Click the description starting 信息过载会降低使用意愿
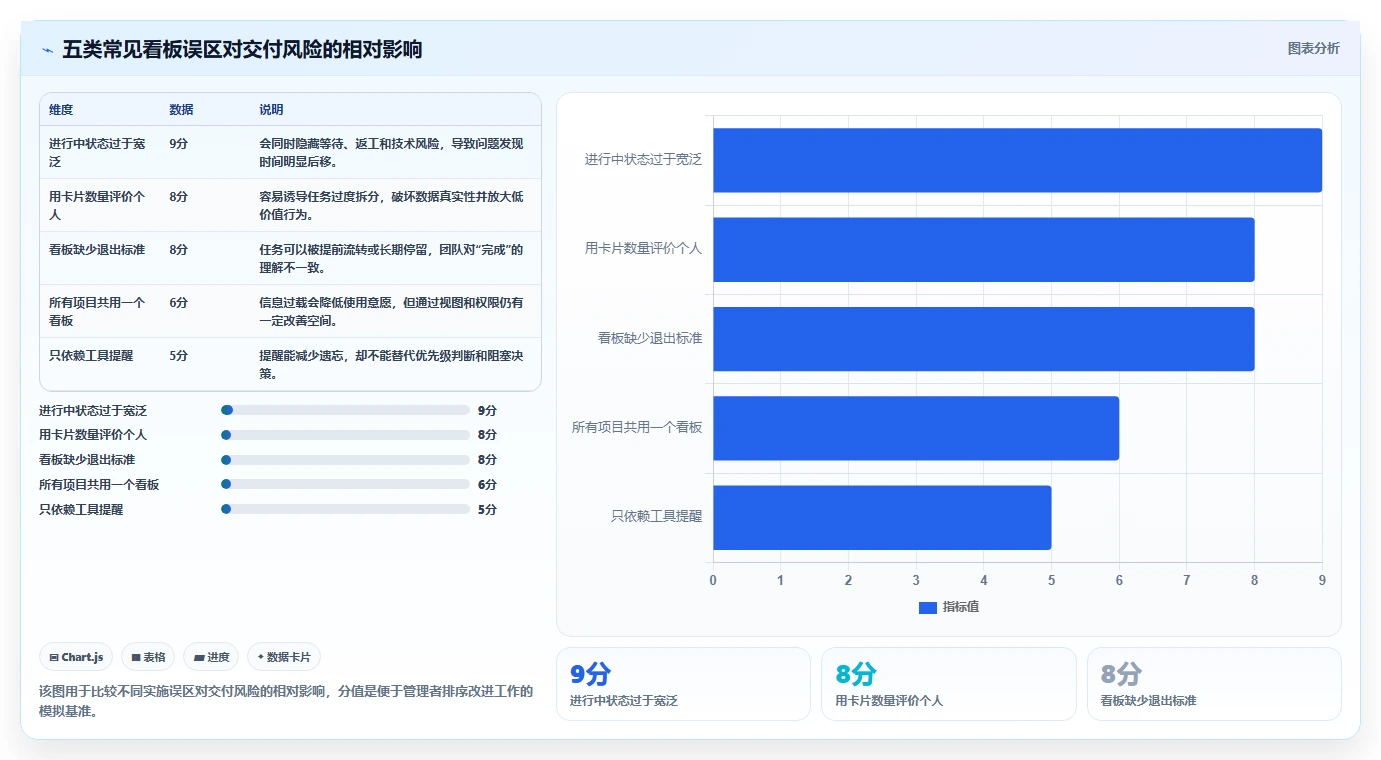The image size is (1381, 760). coord(391,311)
